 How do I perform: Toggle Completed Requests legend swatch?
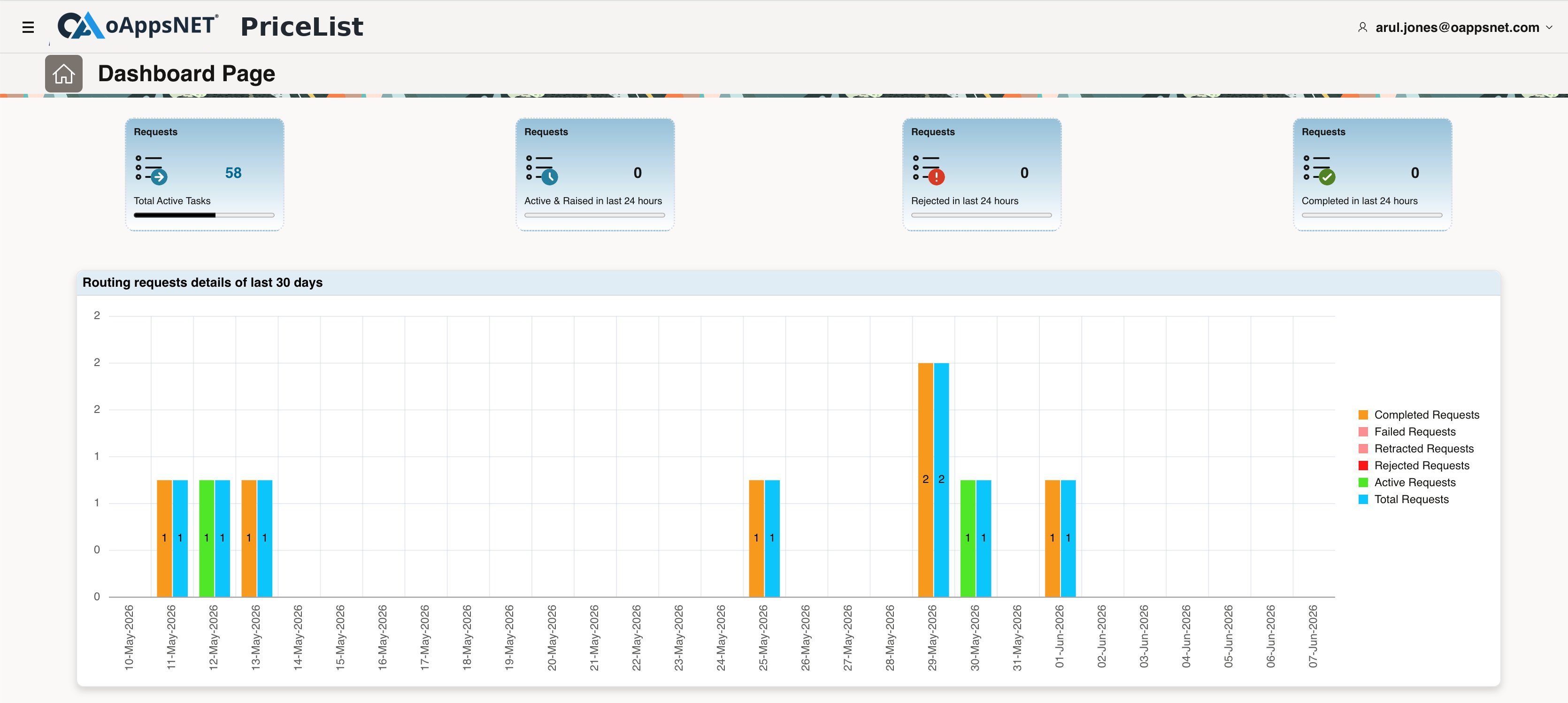1363,415
